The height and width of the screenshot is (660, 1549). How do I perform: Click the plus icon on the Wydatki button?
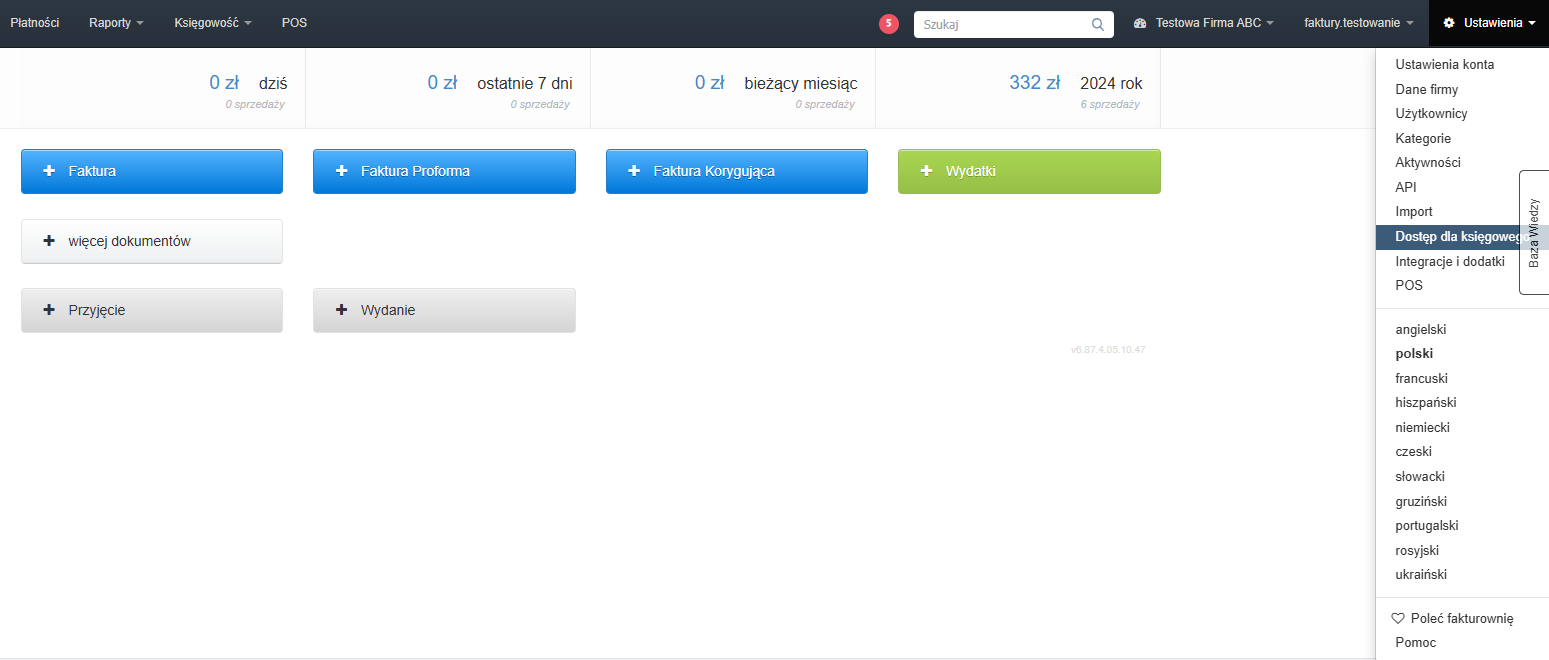pos(926,171)
